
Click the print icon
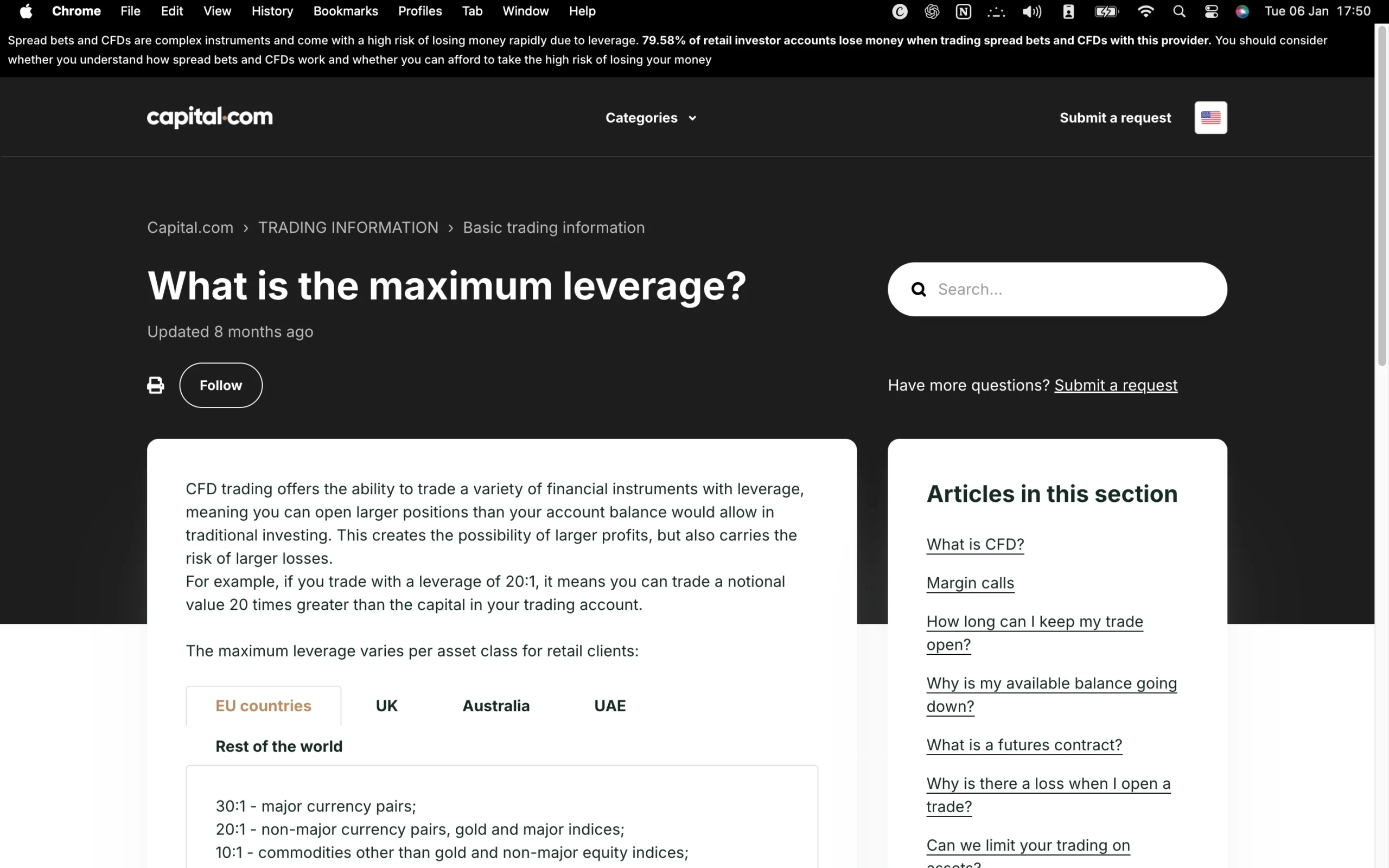point(155,385)
